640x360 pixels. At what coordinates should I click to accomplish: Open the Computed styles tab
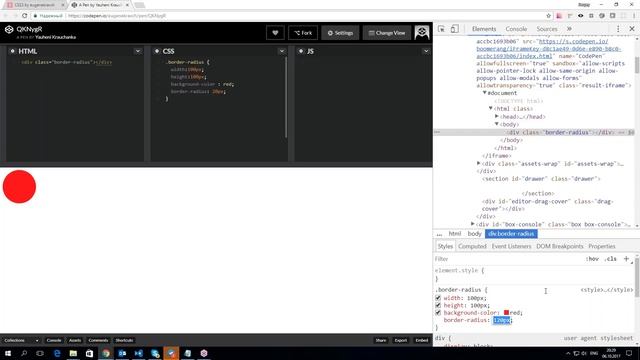pos(472,246)
